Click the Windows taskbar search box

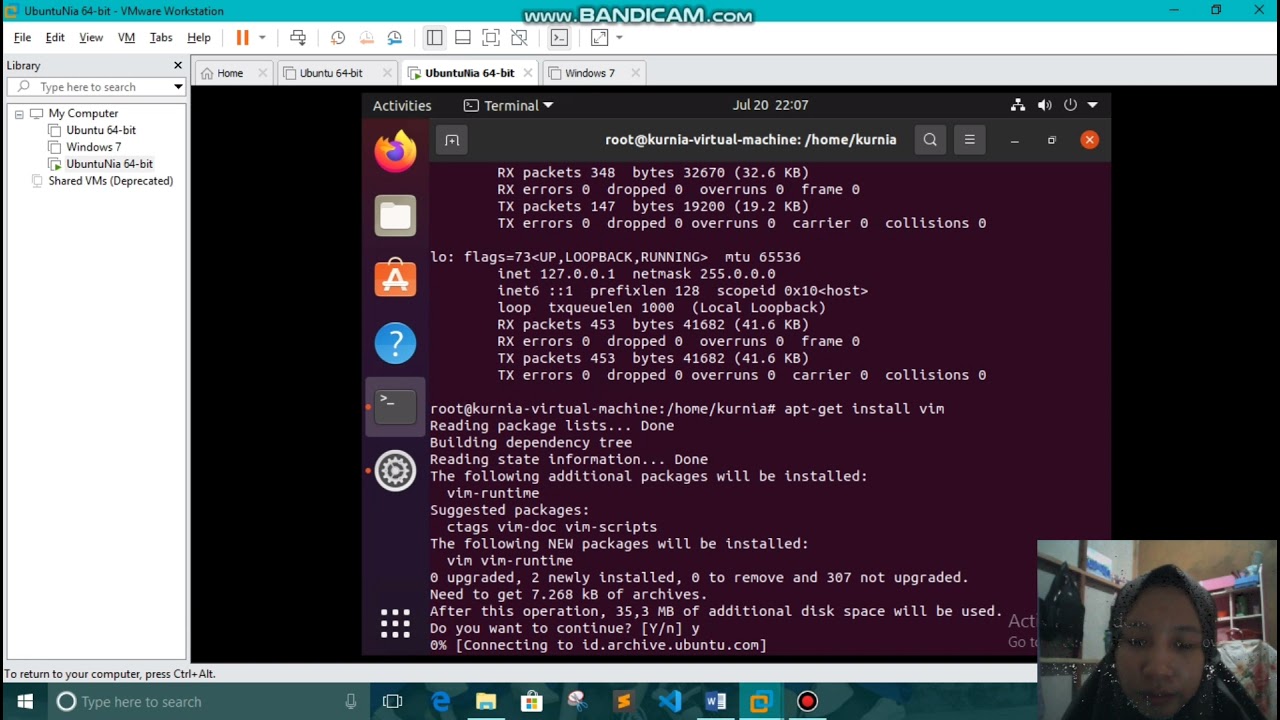pos(207,702)
